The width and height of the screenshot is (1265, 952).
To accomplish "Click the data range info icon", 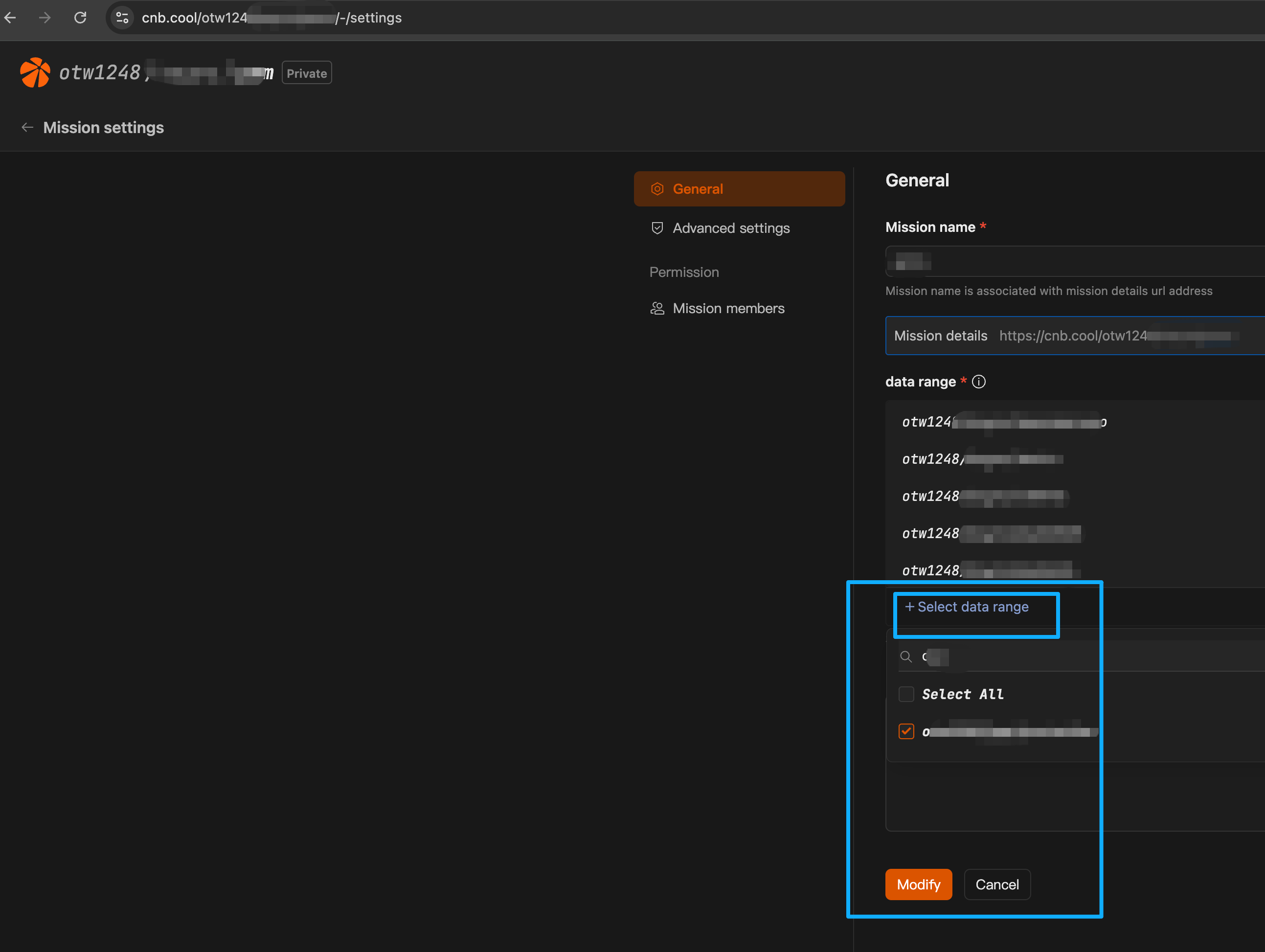I will (x=978, y=382).
